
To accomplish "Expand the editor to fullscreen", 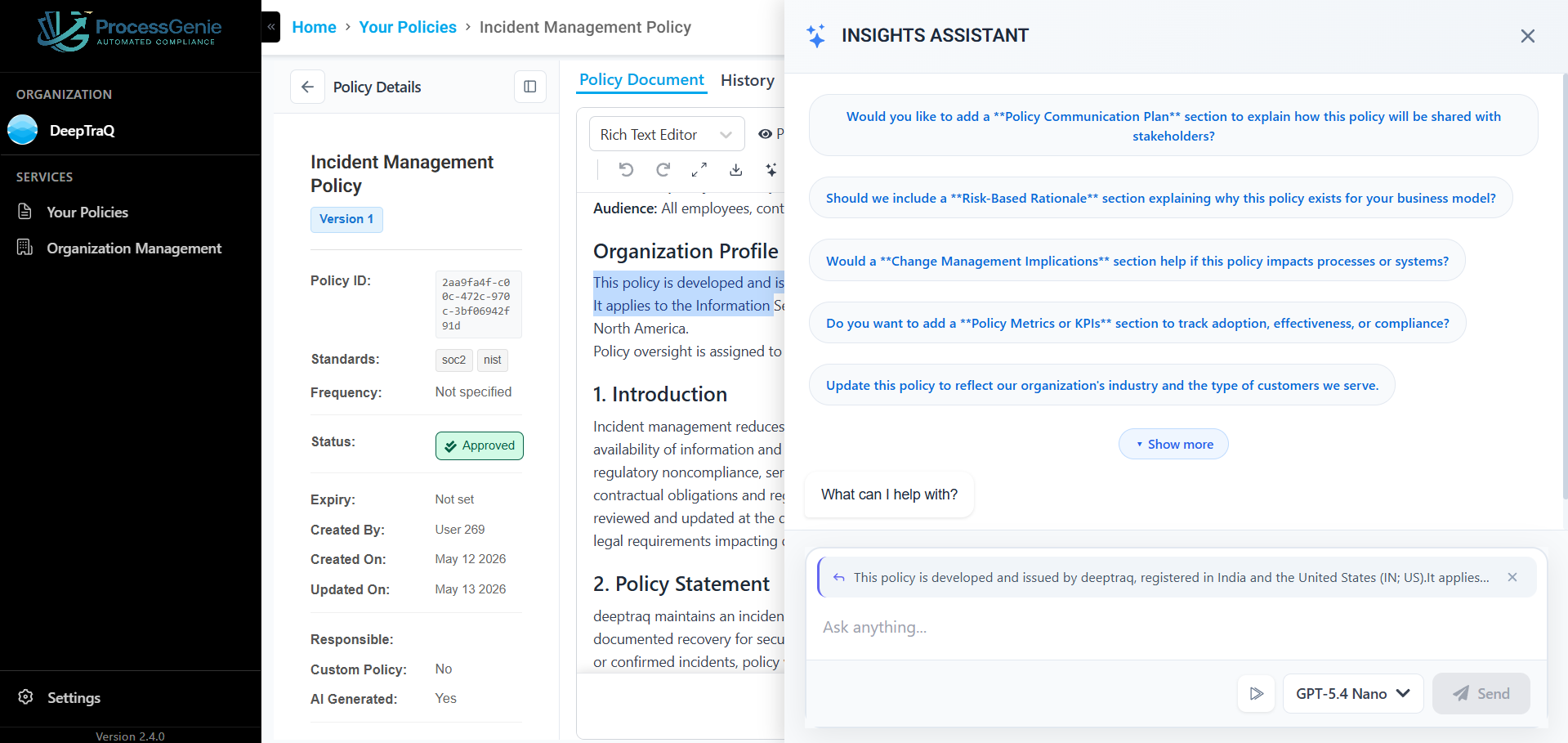I will click(x=699, y=169).
